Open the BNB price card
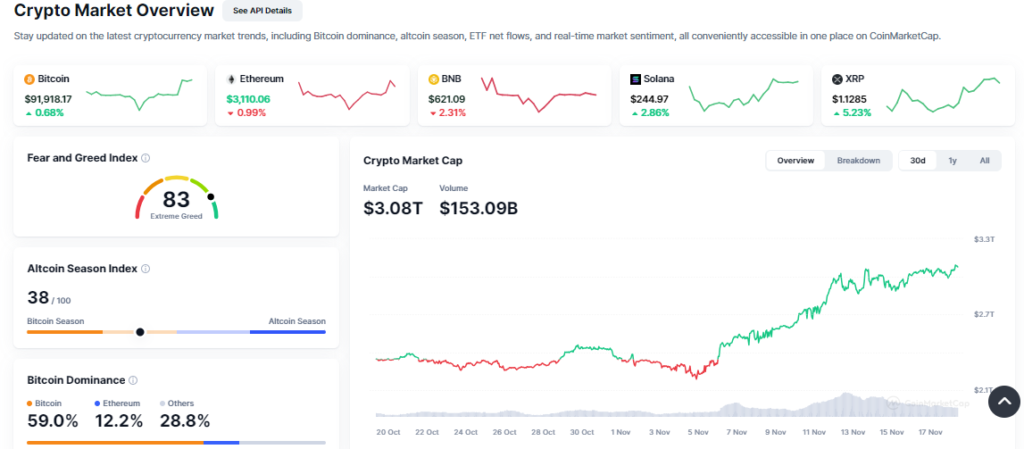The image size is (1024, 449). point(514,95)
